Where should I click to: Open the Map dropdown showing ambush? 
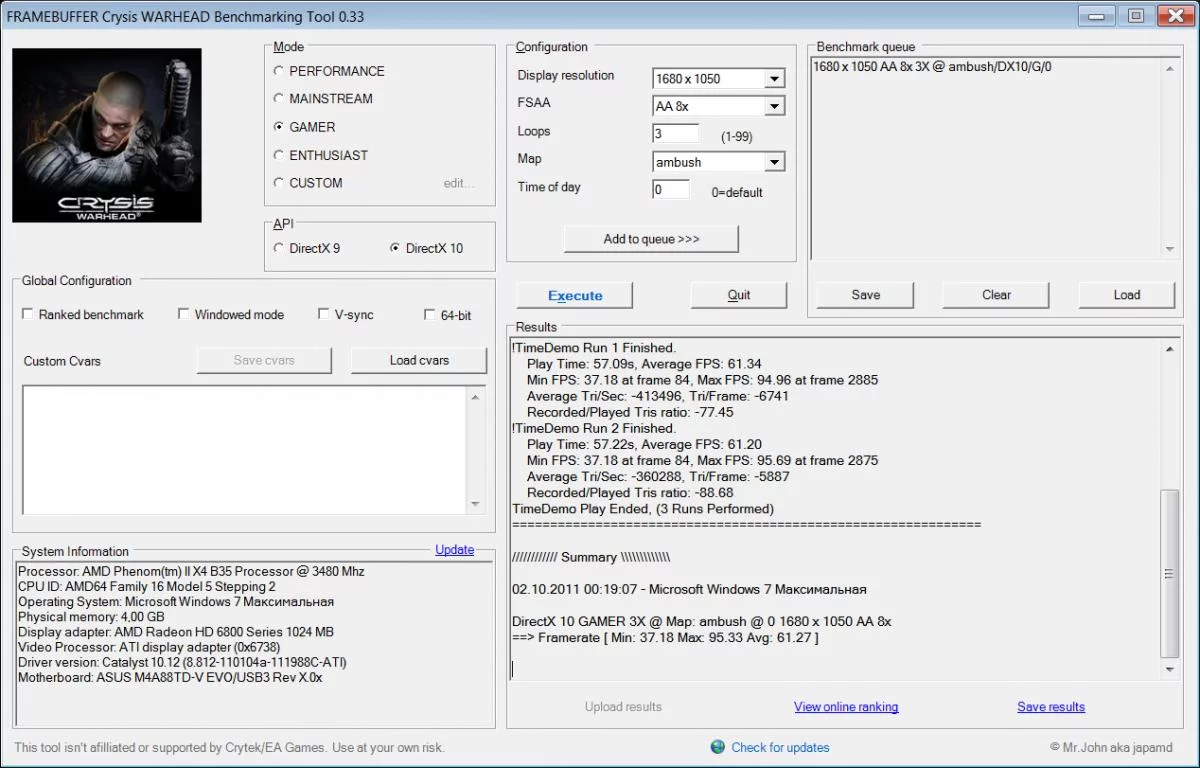click(774, 162)
